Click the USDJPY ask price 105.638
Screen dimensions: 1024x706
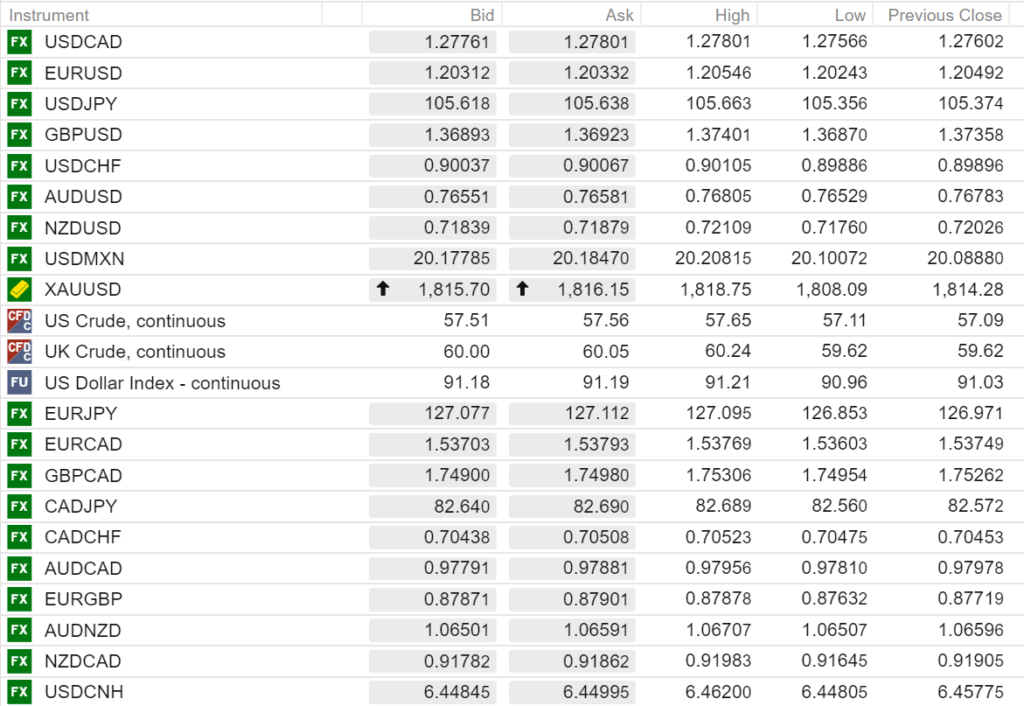596,104
